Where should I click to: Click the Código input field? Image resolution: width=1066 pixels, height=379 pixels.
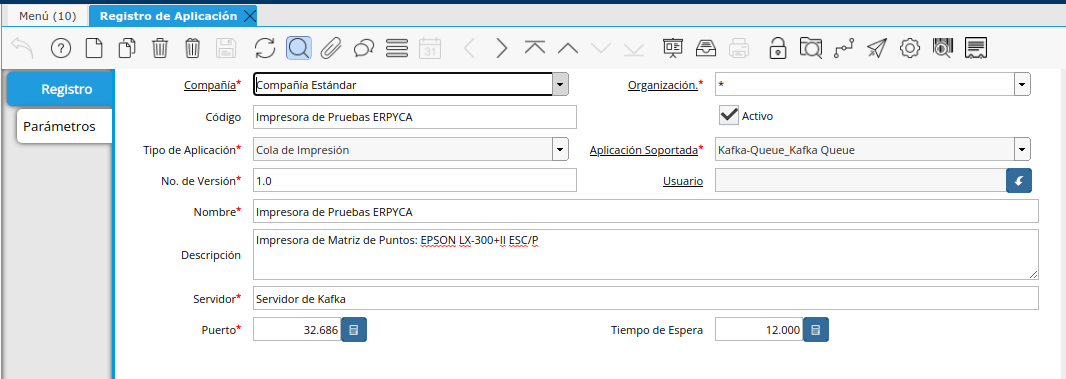[415, 117]
